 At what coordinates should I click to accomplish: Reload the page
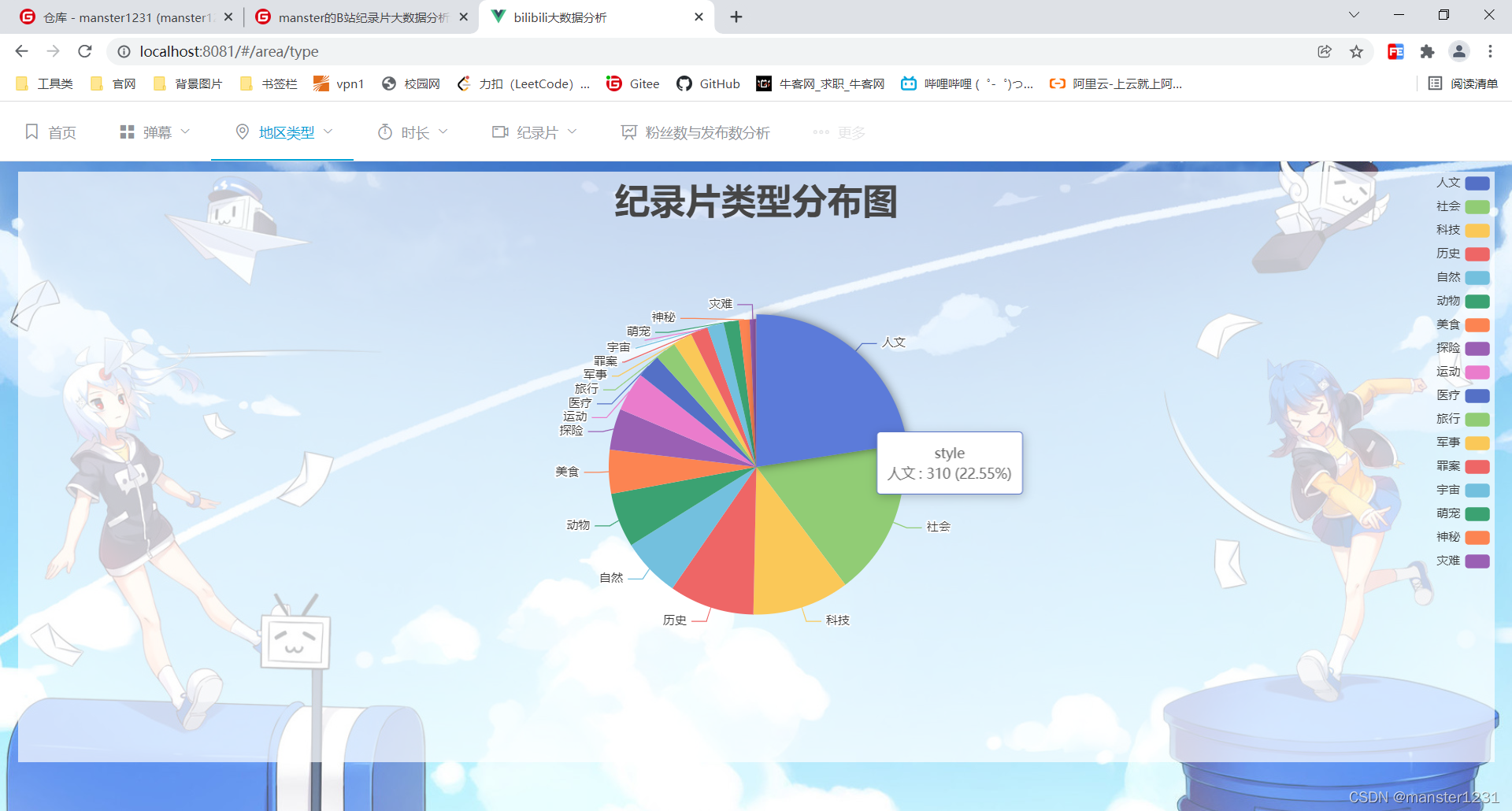click(85, 51)
